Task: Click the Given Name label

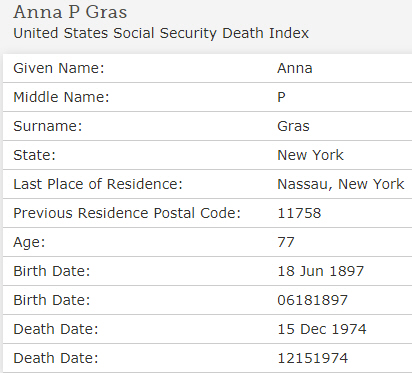Action: point(59,68)
